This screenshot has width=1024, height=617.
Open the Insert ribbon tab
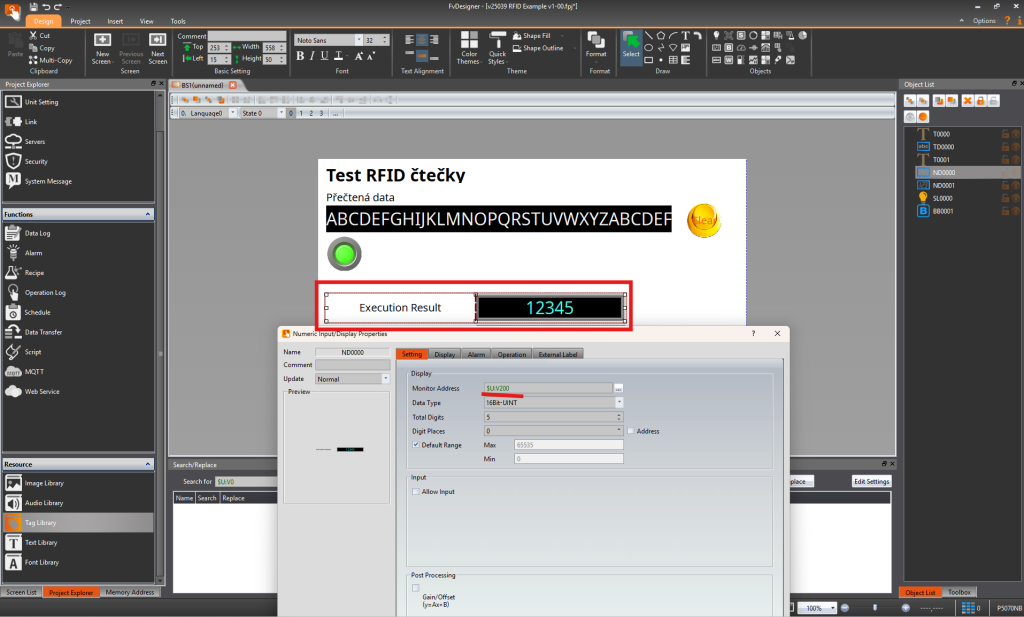tap(115, 20)
